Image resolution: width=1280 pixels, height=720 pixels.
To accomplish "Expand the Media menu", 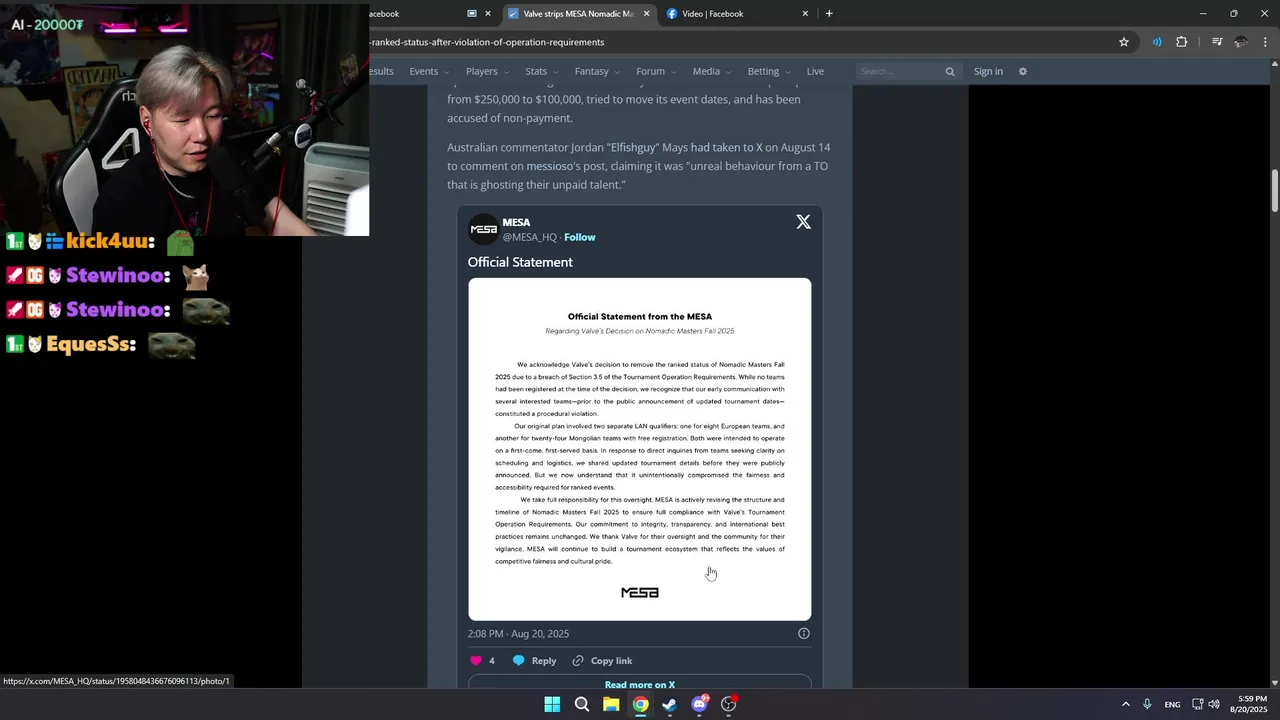I will click(712, 71).
